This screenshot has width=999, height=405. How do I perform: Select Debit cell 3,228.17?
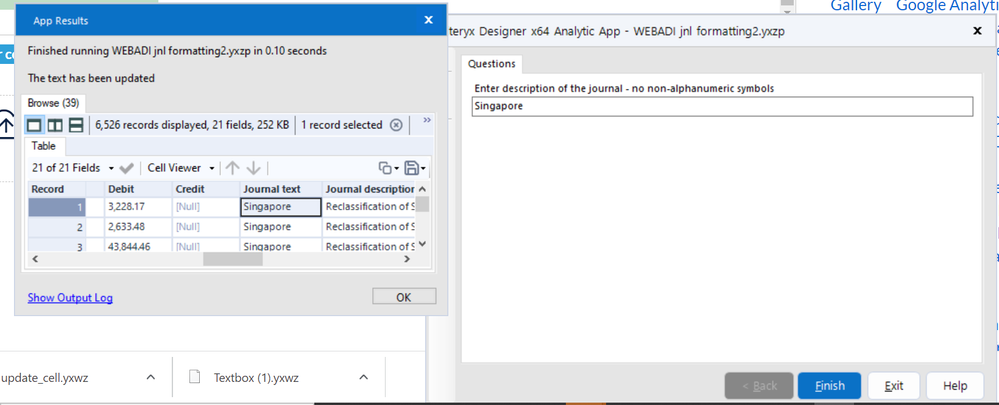point(138,207)
